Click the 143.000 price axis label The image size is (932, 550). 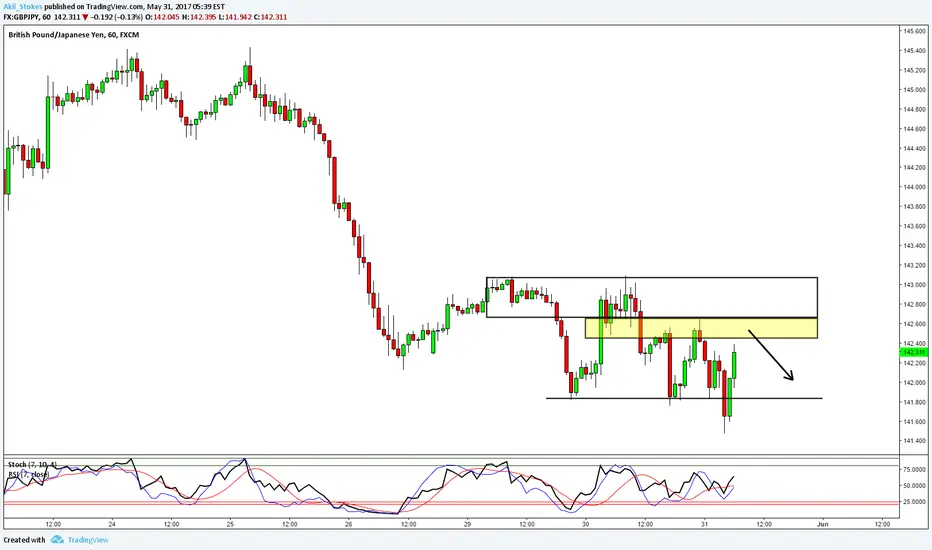click(914, 285)
